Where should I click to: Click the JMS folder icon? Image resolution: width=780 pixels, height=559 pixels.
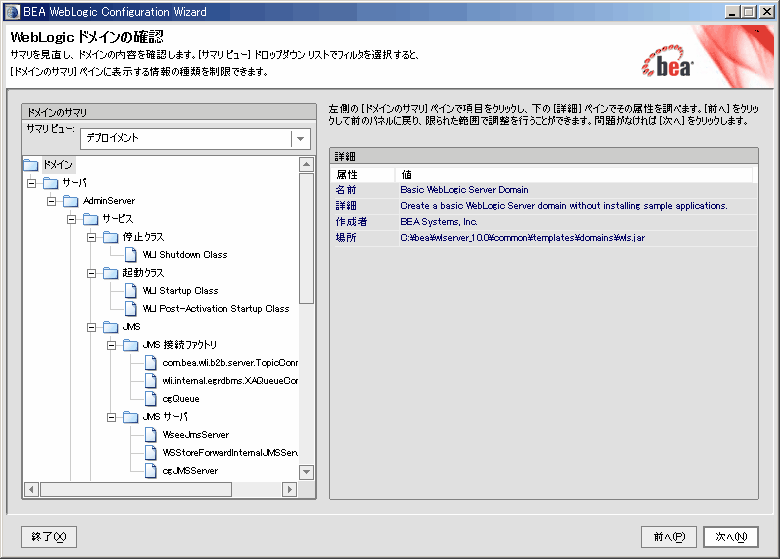coord(110,327)
